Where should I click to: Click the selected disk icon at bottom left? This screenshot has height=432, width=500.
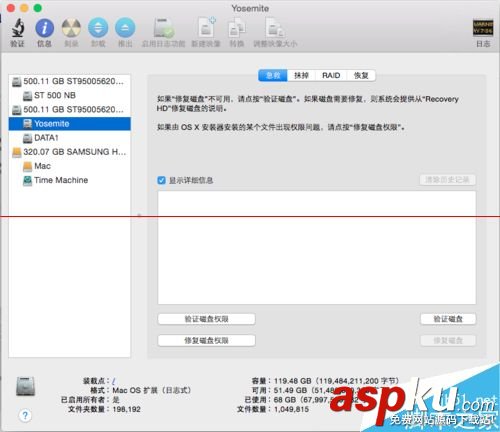25,387
